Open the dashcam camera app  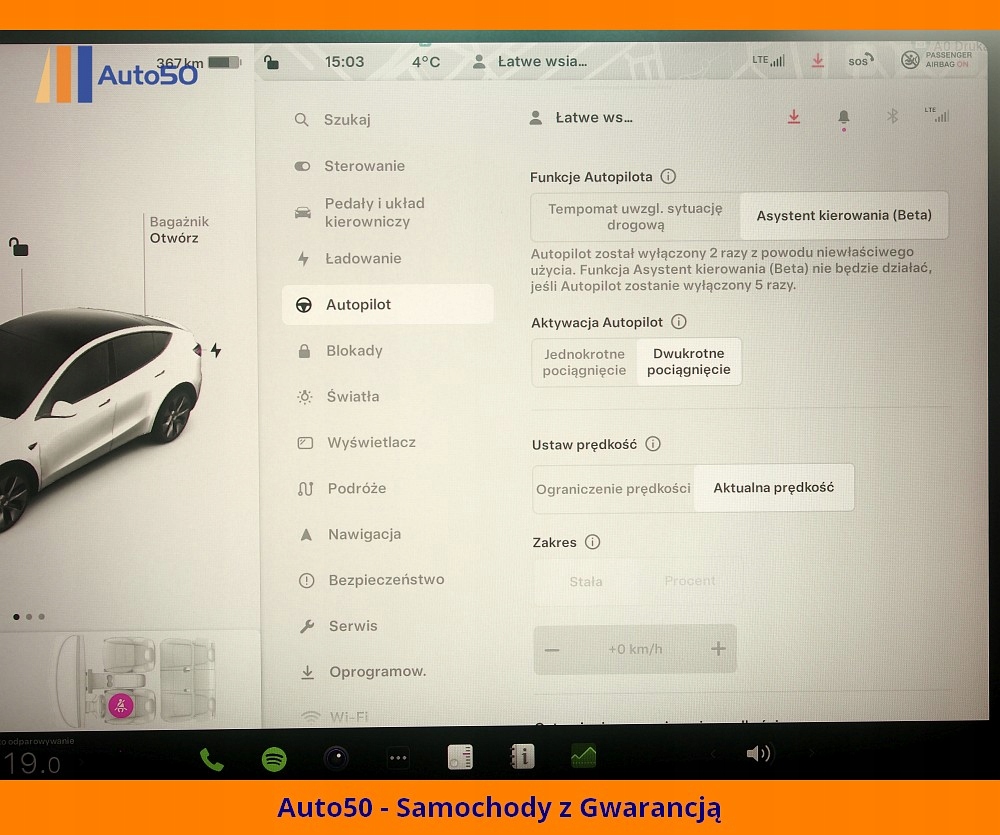pos(336,758)
